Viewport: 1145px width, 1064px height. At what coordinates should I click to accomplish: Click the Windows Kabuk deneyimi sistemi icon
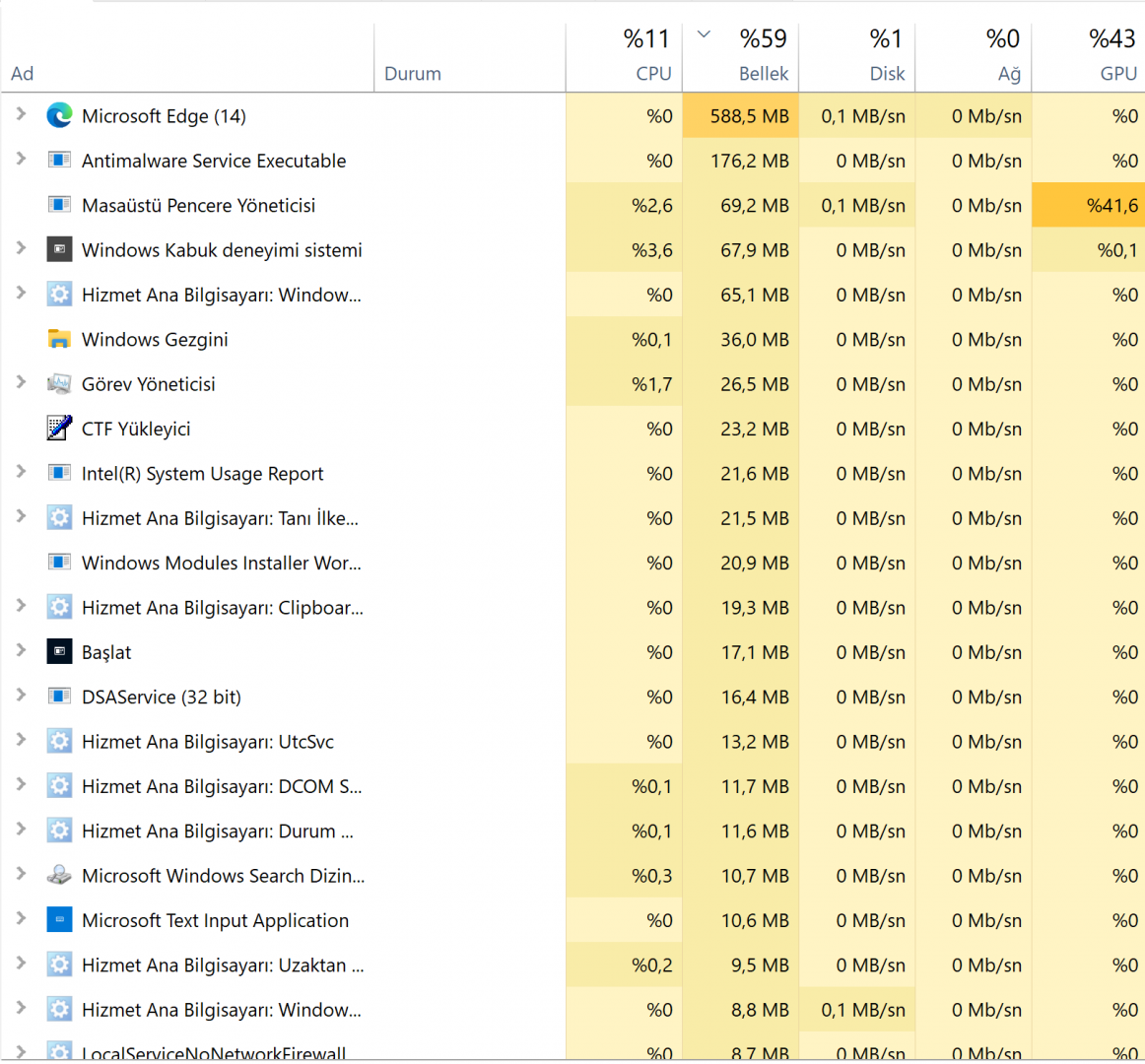(x=59, y=250)
